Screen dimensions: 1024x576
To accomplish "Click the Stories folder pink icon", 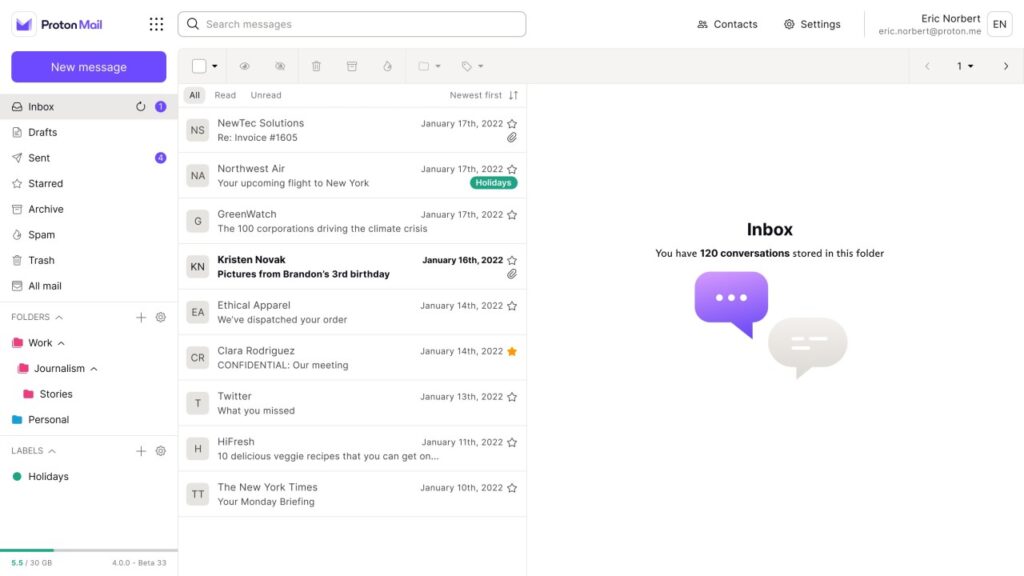I will (28, 394).
